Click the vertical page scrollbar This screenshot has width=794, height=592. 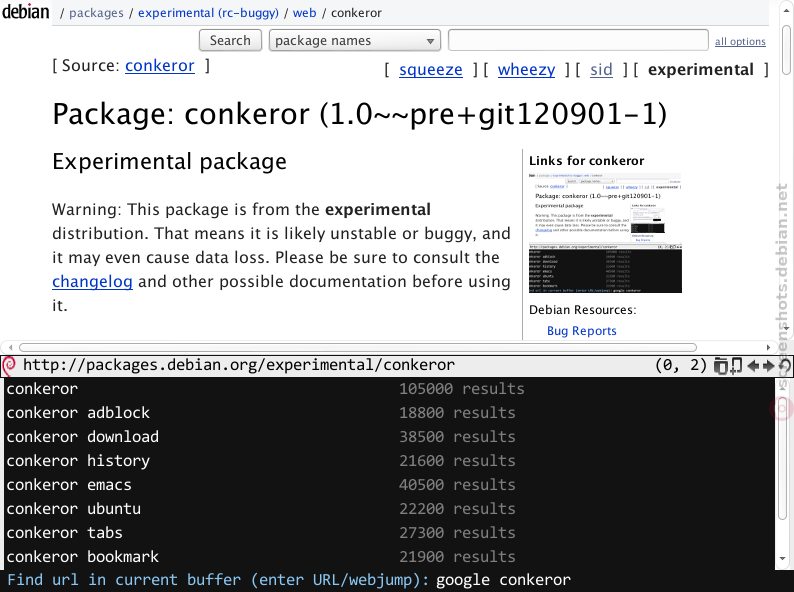pyautogui.click(x=786, y=49)
